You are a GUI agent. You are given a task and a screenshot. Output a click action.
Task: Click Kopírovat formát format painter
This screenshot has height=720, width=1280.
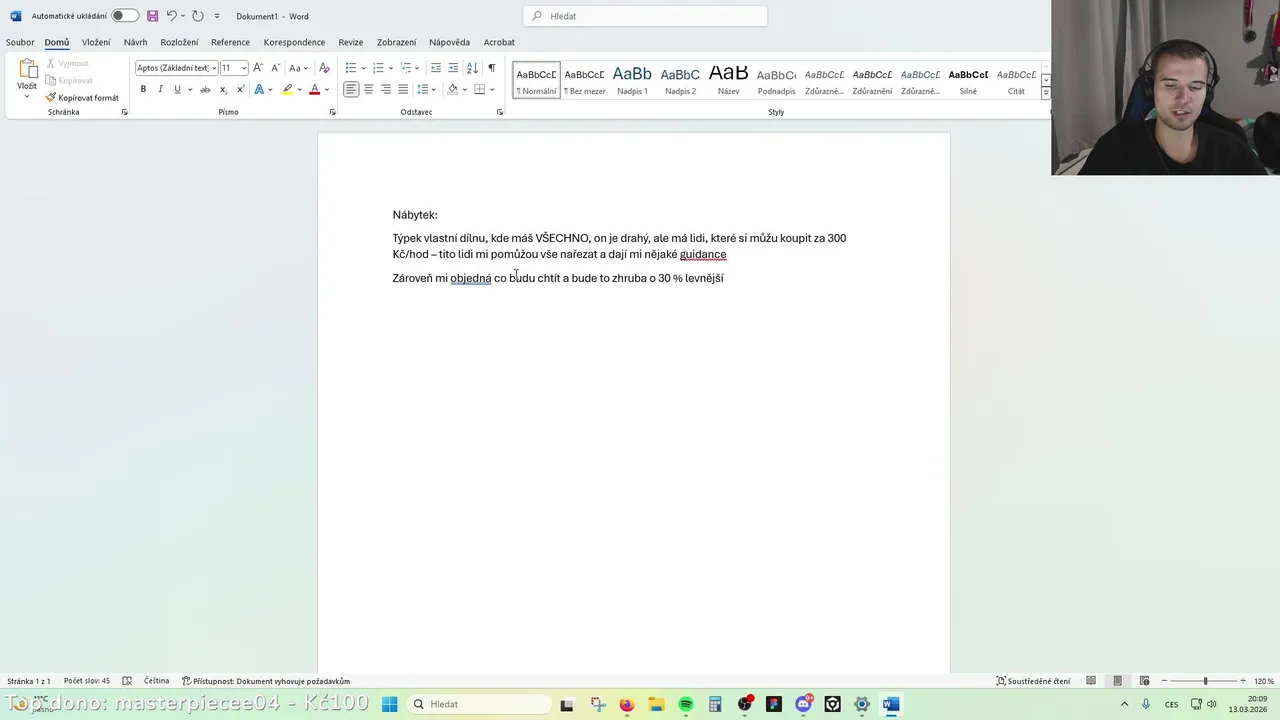(x=82, y=98)
